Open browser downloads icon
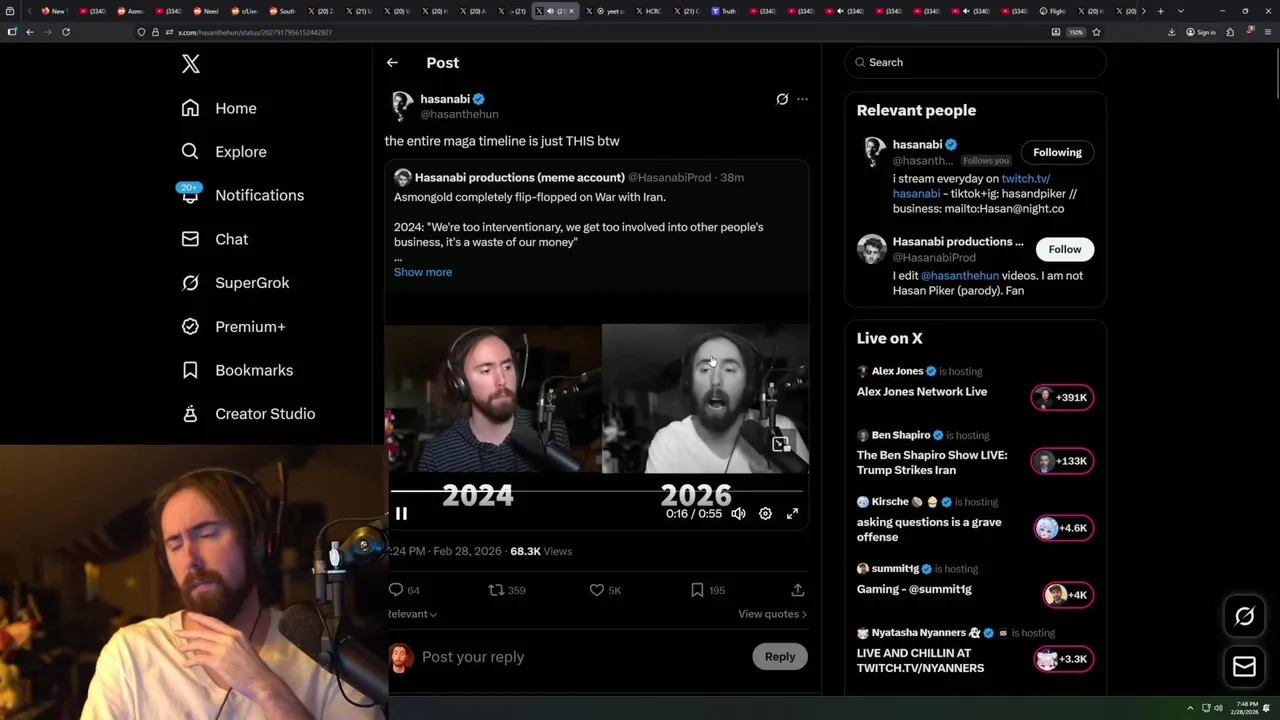Screen dimensions: 1280x720 point(1171,32)
